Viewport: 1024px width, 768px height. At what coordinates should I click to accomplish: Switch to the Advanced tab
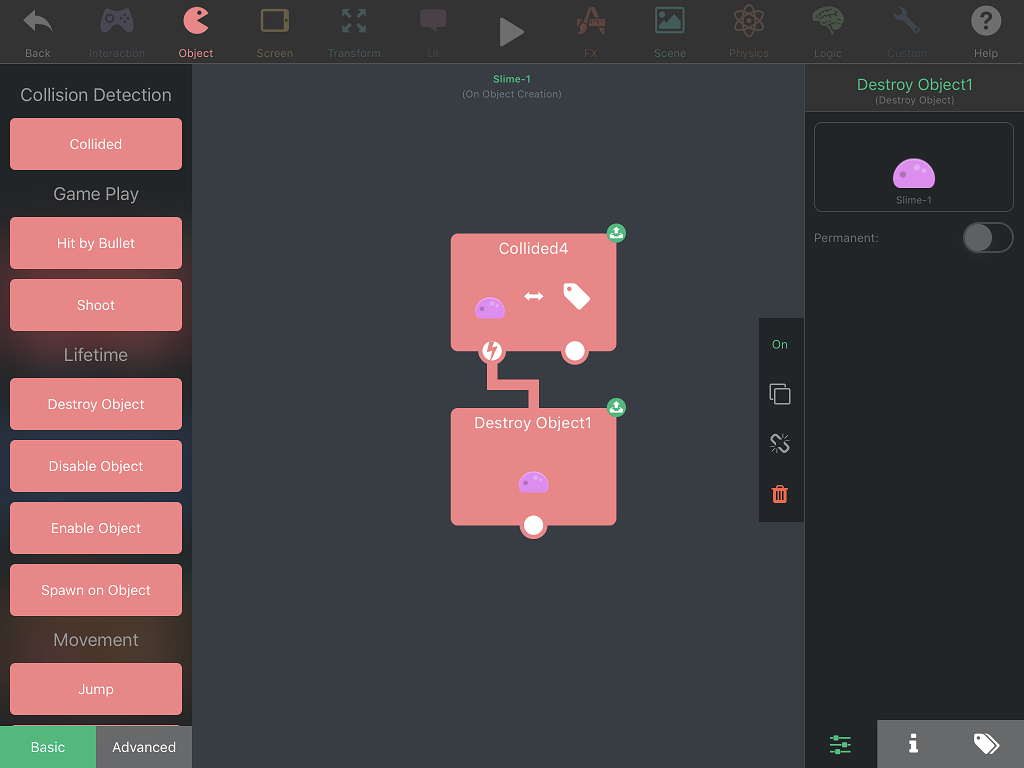pyautogui.click(x=144, y=747)
